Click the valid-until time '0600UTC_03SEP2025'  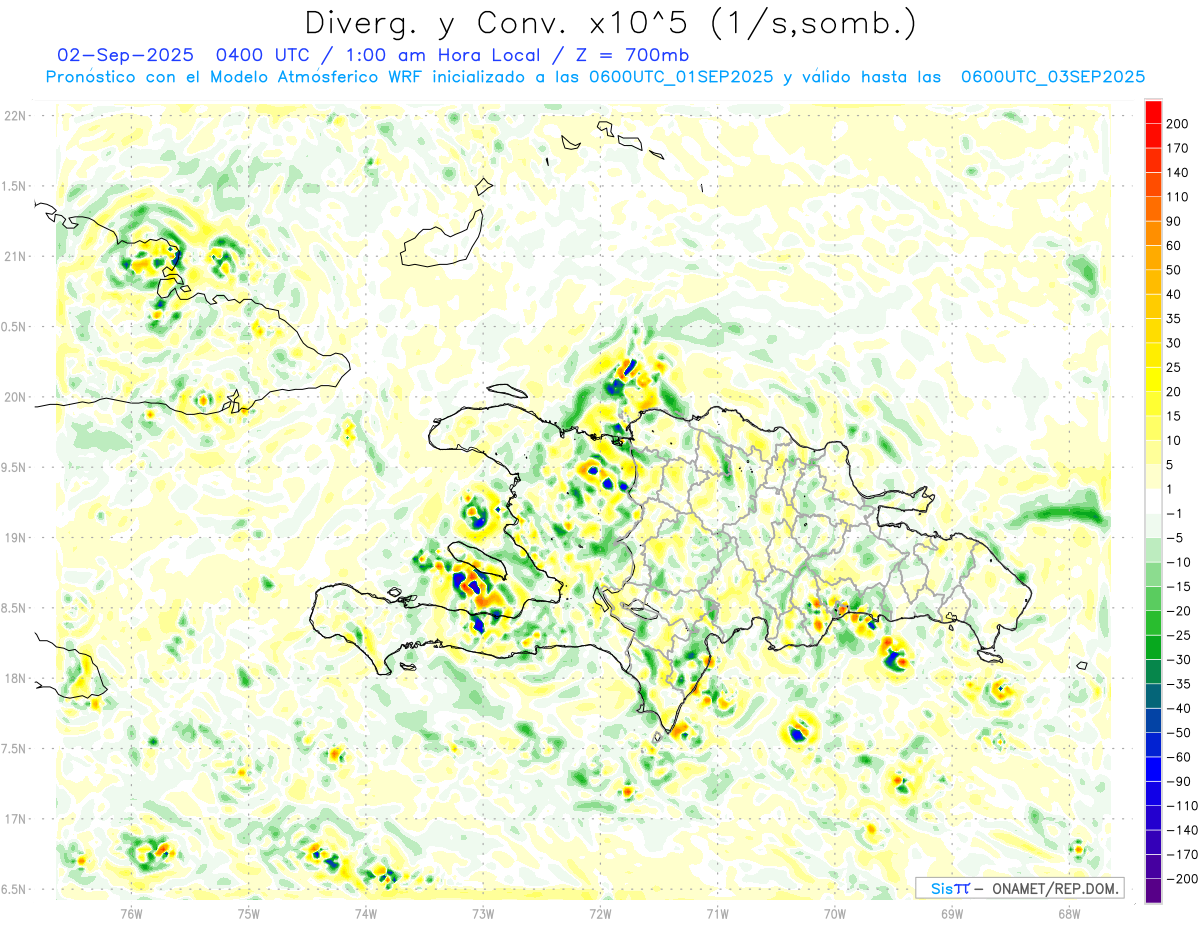1052,77
